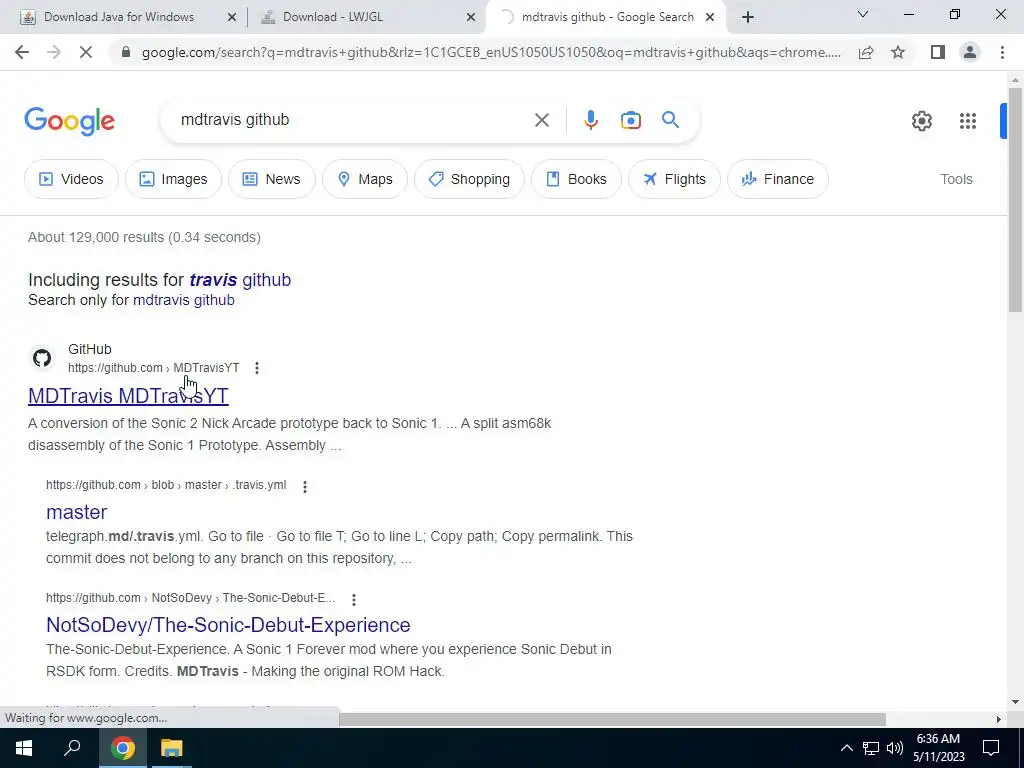The height and width of the screenshot is (768, 1024).
Task: Filter results by Maps
Action: 365,179
